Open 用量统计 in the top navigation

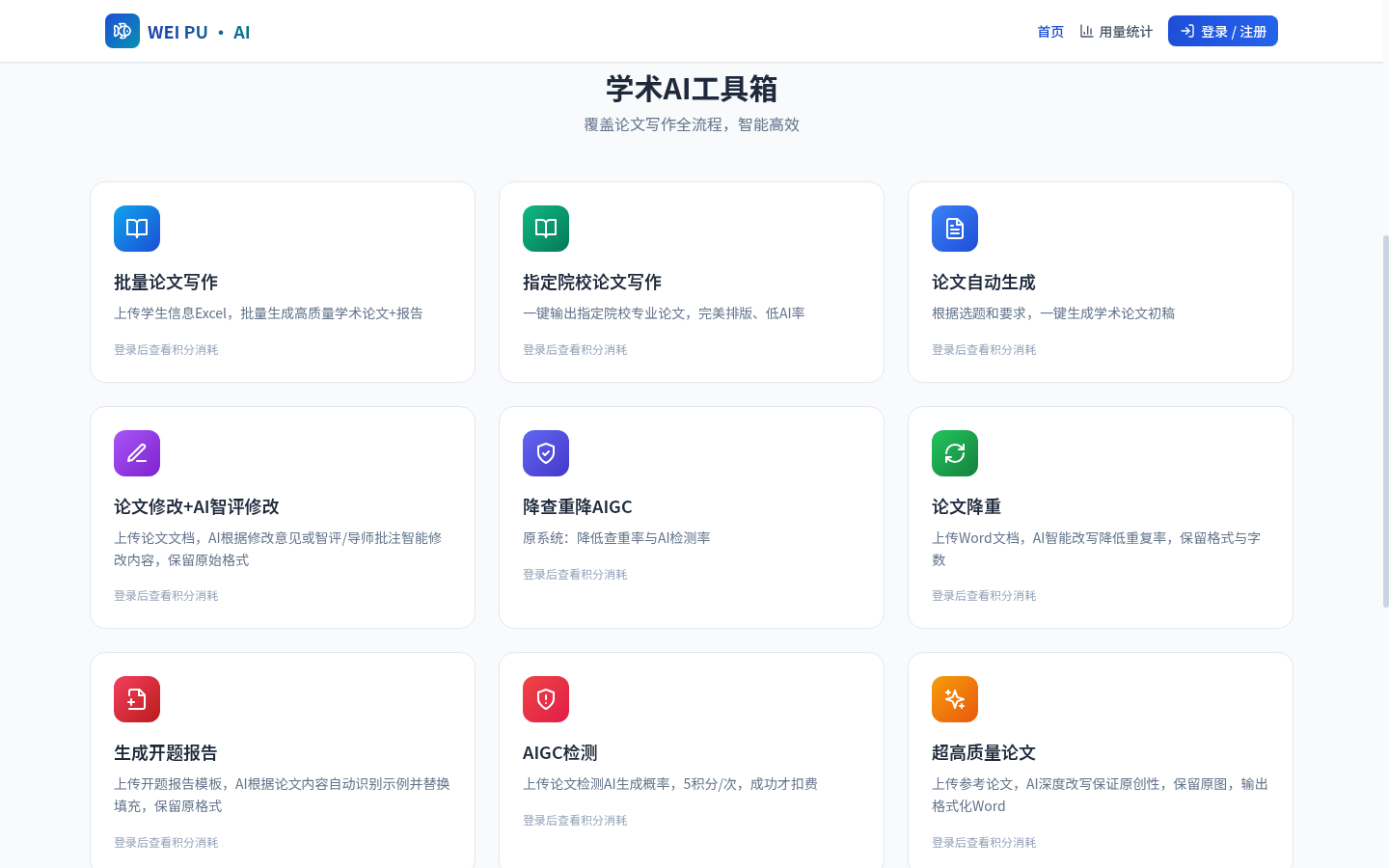pos(1116,32)
